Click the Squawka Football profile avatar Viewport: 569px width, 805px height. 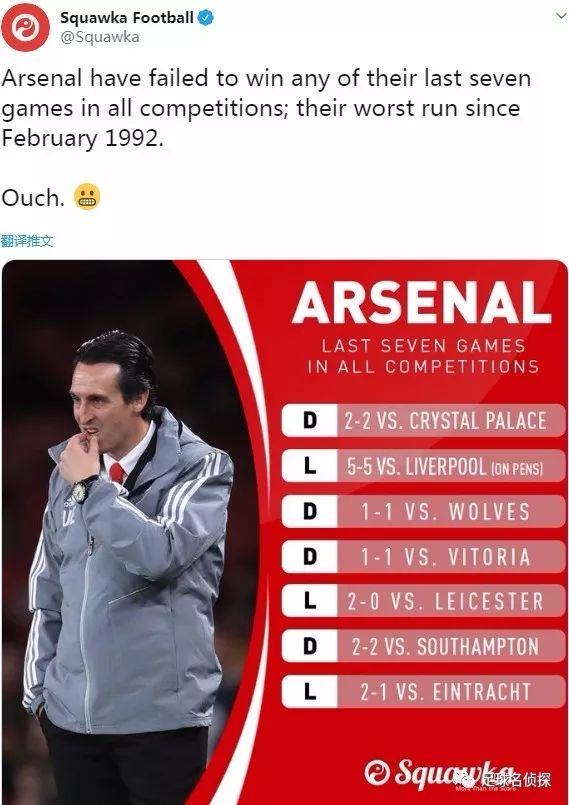point(25,27)
